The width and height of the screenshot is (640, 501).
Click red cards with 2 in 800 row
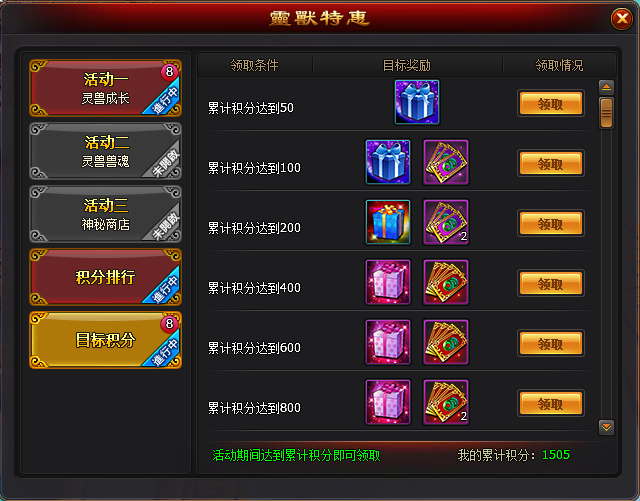tap(446, 402)
